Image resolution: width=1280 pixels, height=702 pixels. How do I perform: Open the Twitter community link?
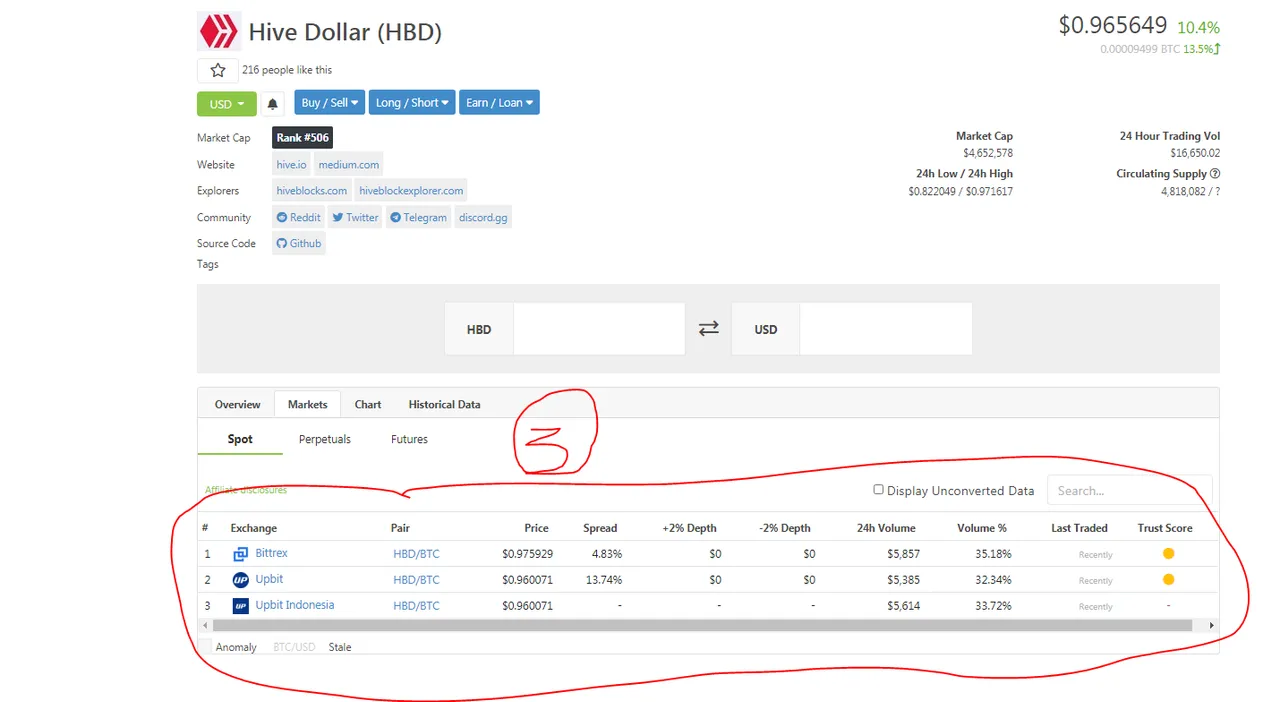(x=356, y=218)
